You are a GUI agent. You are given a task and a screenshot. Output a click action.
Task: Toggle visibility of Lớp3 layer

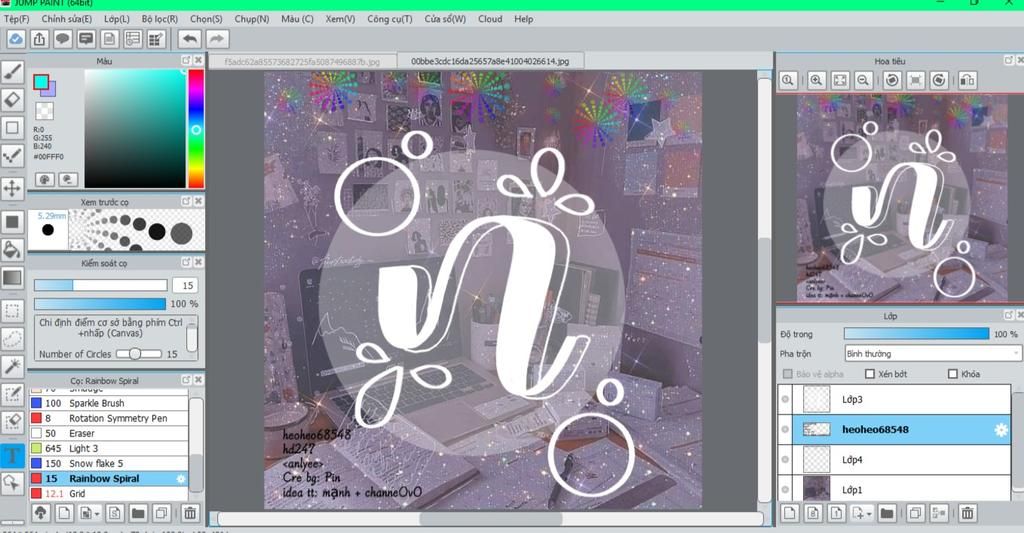click(x=785, y=399)
